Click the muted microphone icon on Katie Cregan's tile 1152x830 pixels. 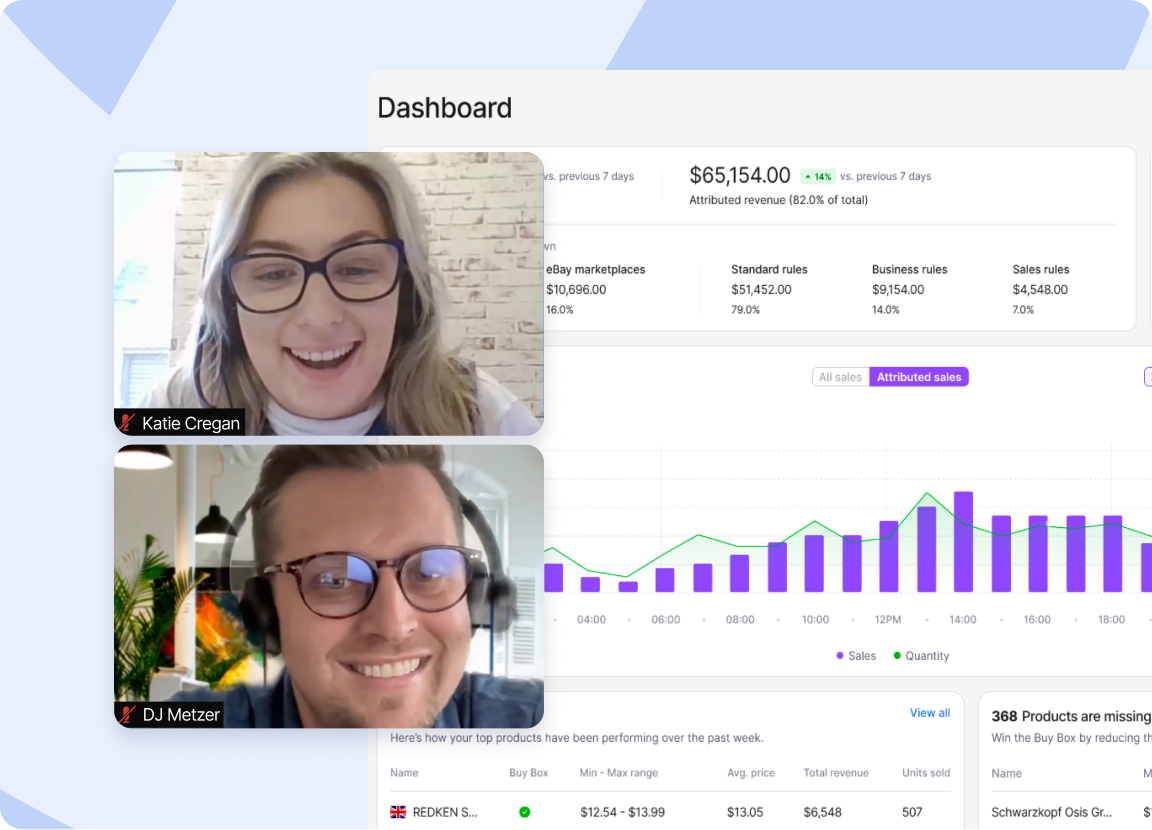pos(127,423)
